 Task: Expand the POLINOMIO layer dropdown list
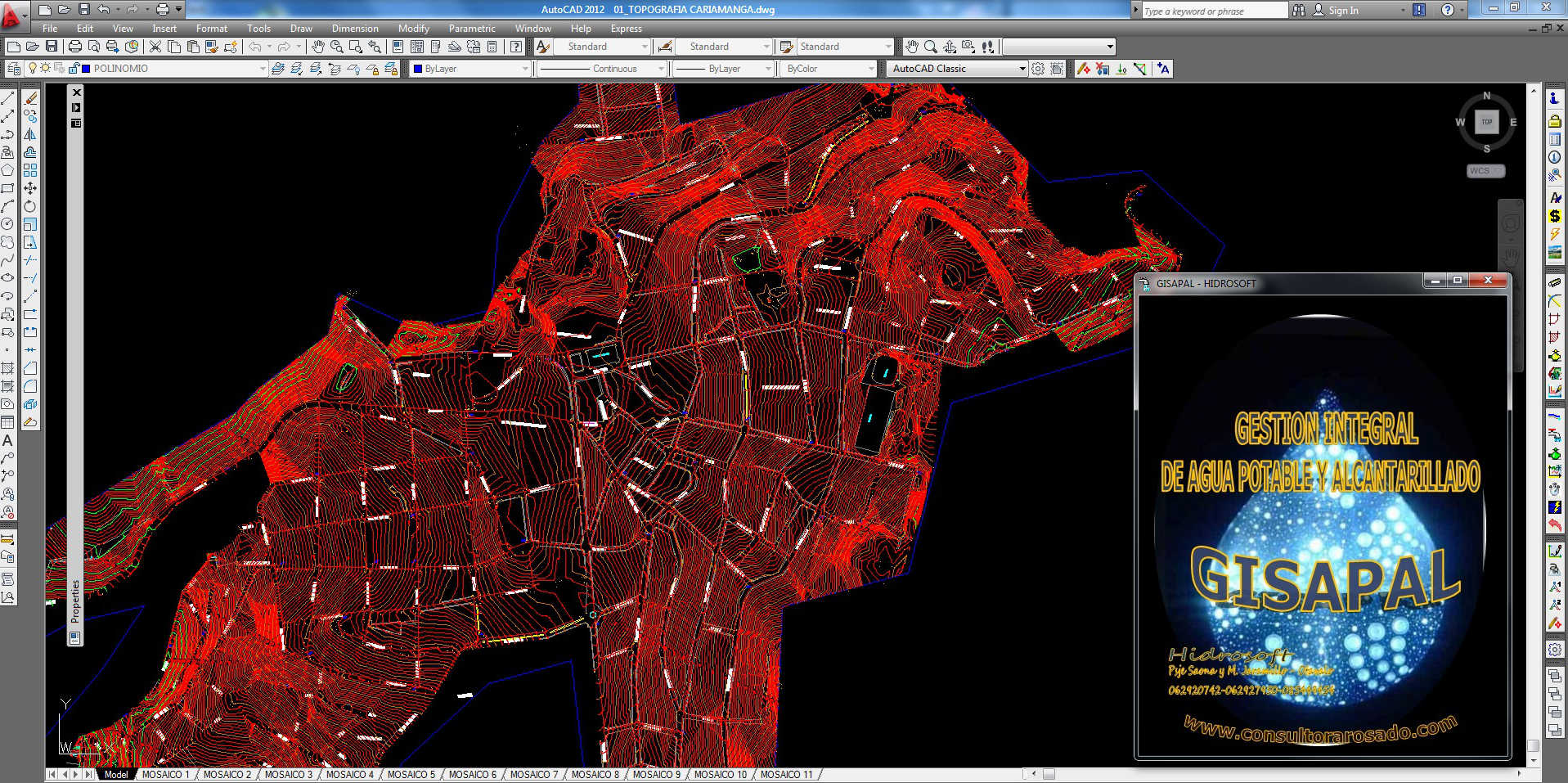[262, 69]
